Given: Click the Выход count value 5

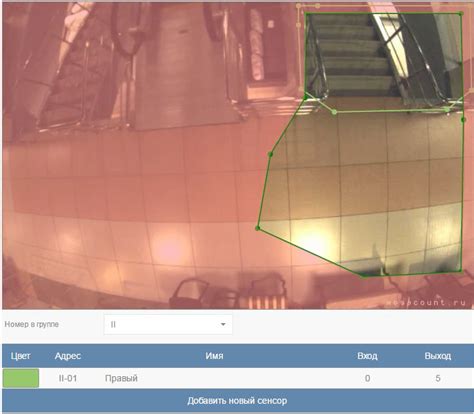Looking at the screenshot, I should click(x=438, y=378).
